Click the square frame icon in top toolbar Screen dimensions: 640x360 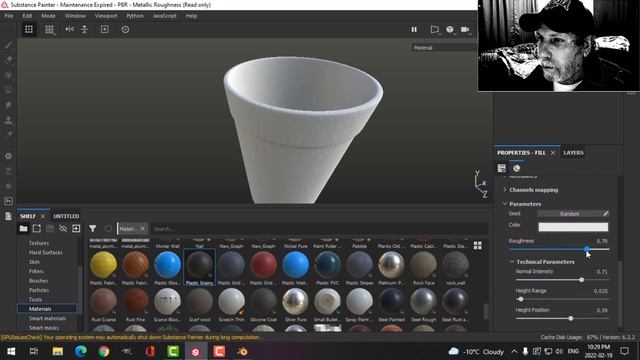[104, 29]
